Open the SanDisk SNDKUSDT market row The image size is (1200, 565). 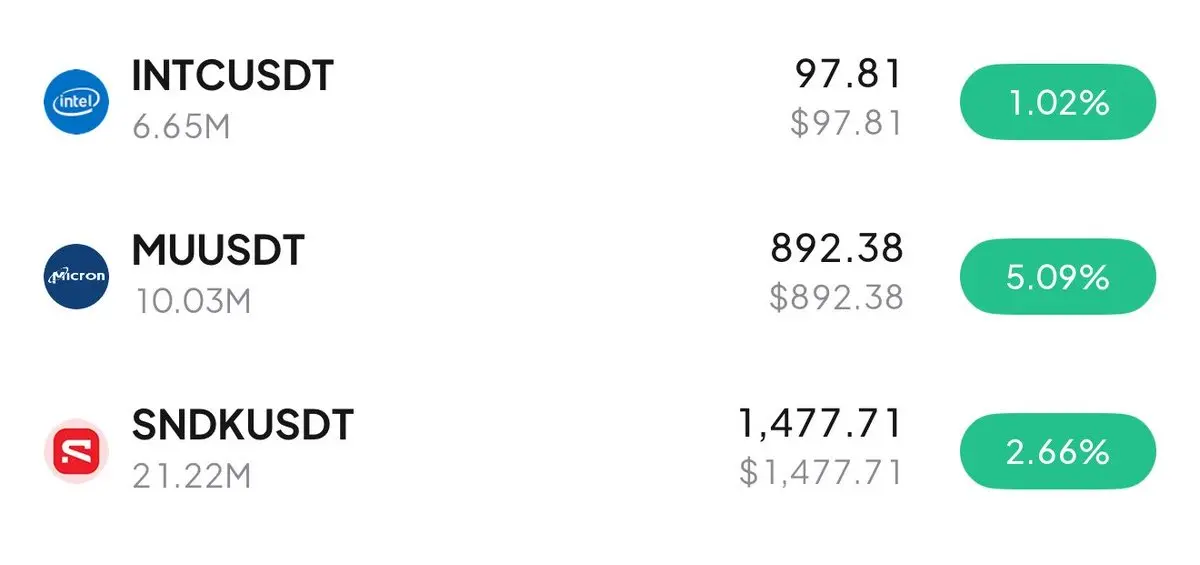click(600, 451)
